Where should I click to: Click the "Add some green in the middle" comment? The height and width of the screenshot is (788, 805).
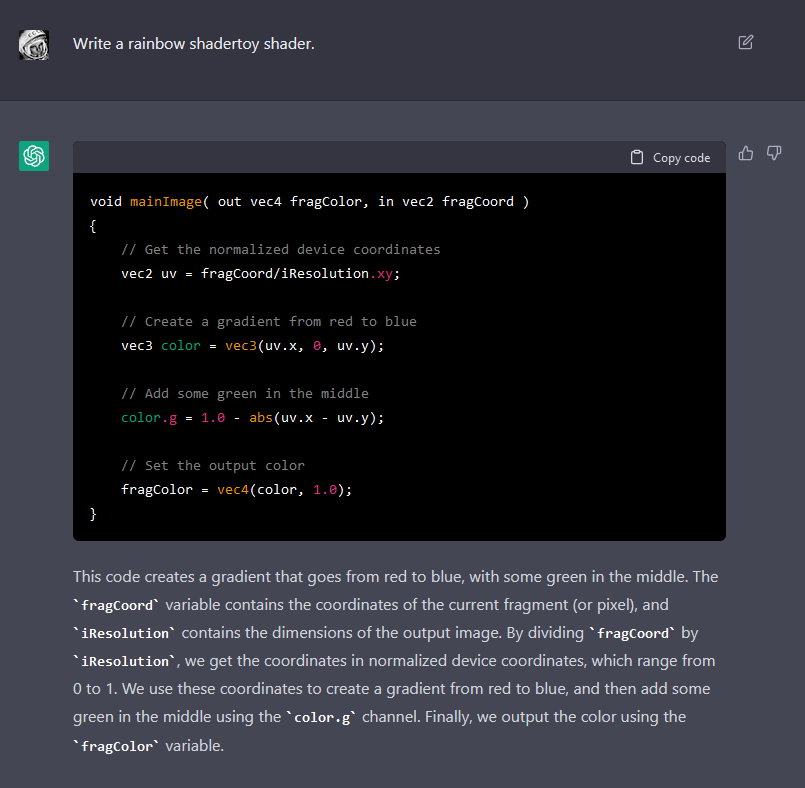(244, 394)
